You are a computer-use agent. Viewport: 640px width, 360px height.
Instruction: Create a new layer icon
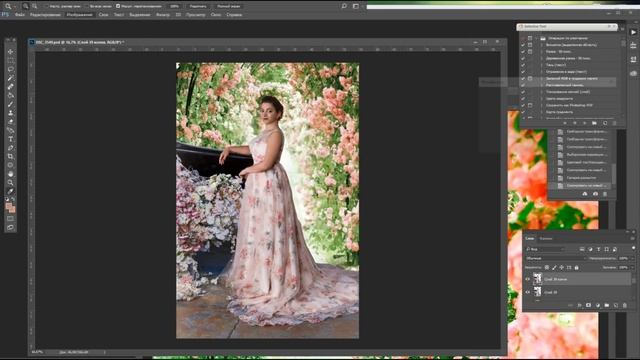point(616,305)
